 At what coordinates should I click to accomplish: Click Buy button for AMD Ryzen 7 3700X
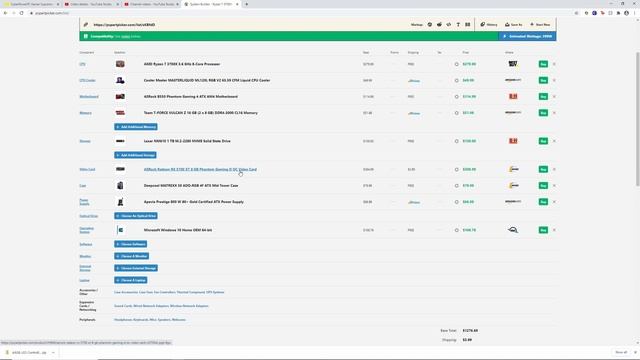[x=543, y=64]
